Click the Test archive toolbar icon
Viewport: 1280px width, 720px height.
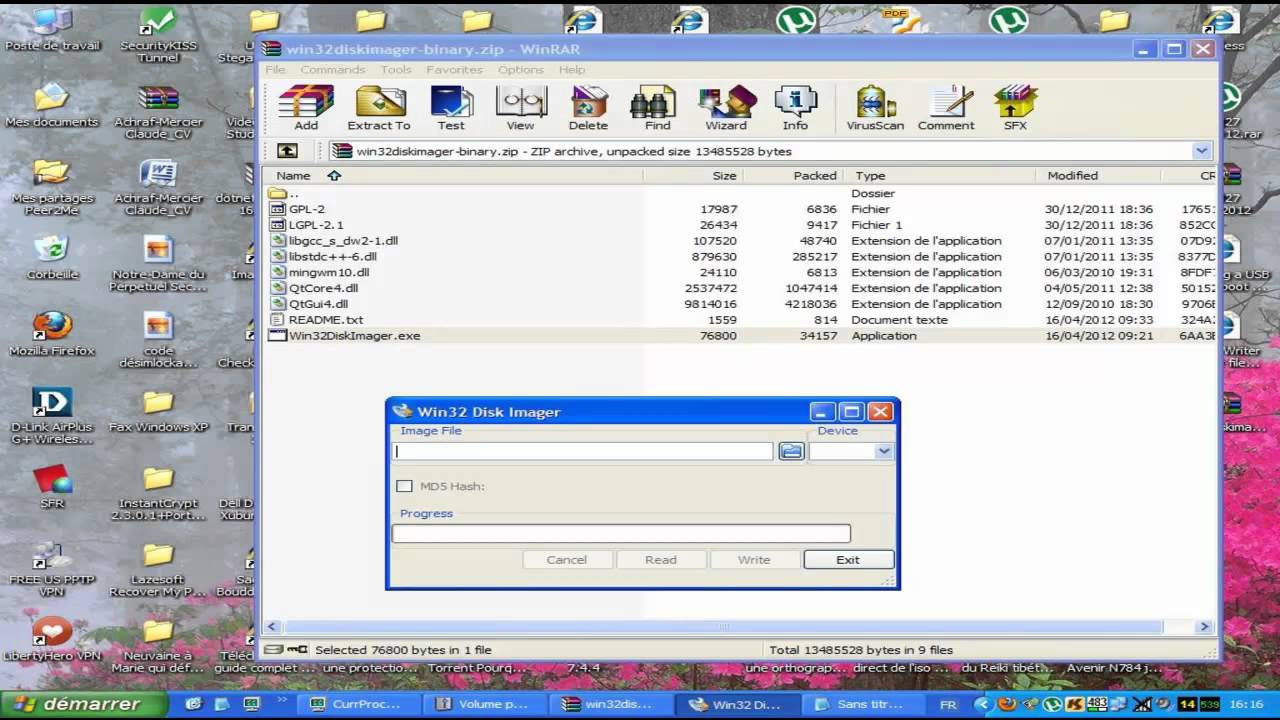point(451,108)
